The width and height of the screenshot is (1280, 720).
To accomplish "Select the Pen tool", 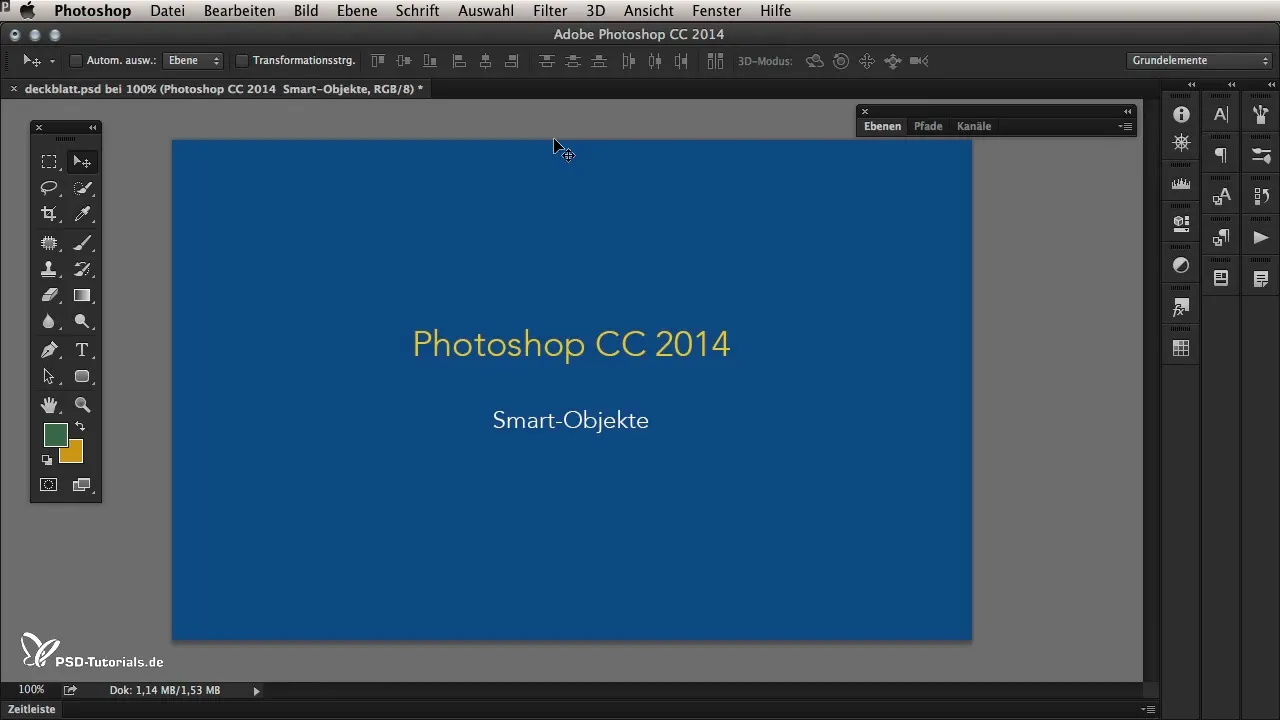I will (48, 350).
